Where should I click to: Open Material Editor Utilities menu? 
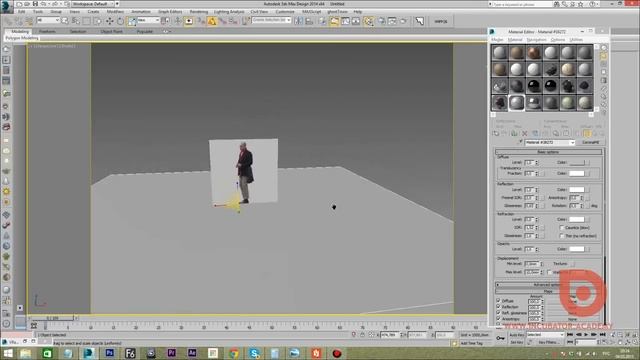(576, 40)
